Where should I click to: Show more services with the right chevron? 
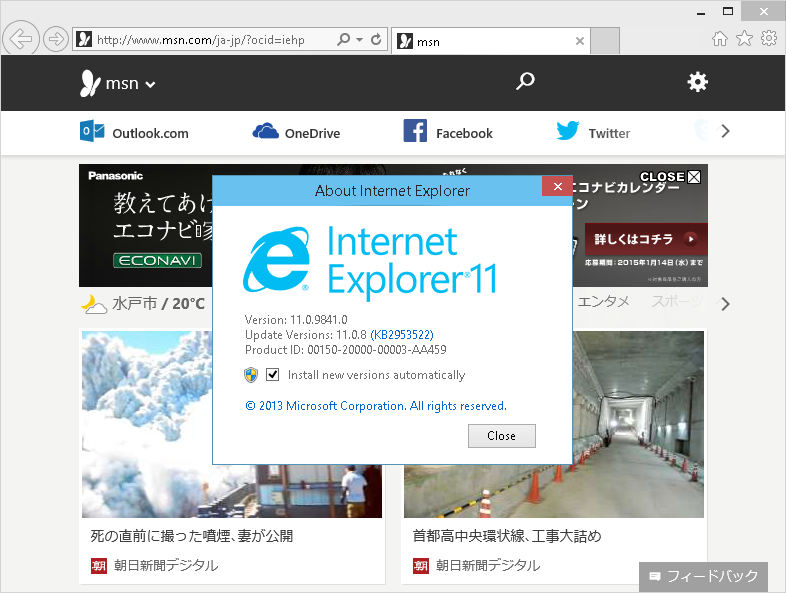725,131
